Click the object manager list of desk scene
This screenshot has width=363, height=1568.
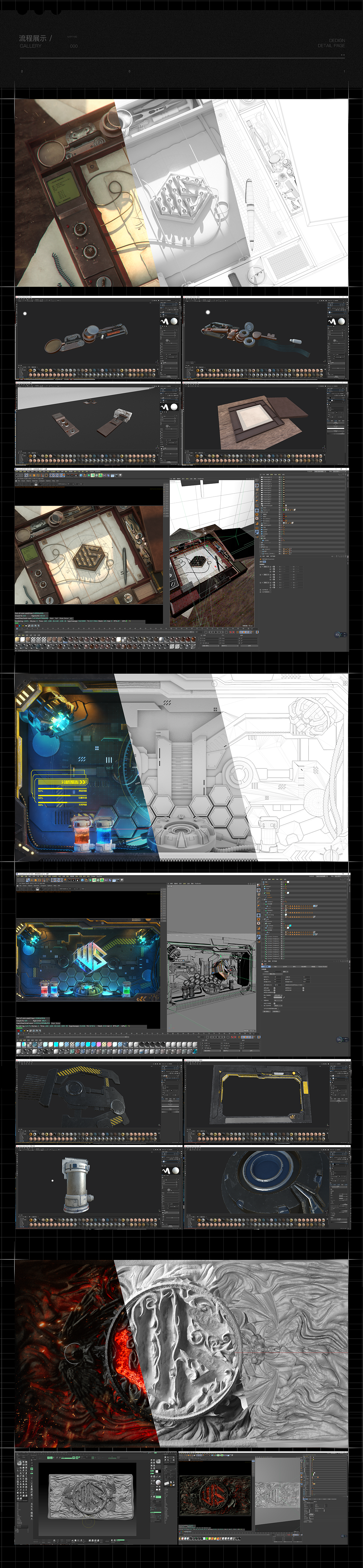point(303,514)
